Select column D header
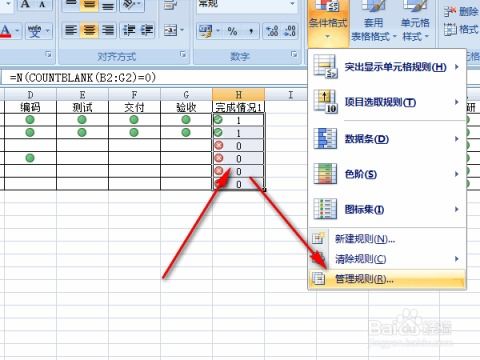480x360 pixels. [30, 95]
